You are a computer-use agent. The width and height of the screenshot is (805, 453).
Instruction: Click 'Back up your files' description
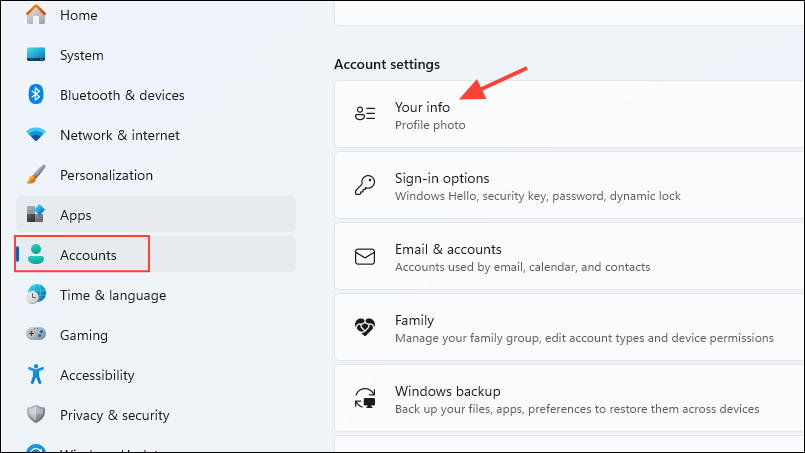point(577,409)
